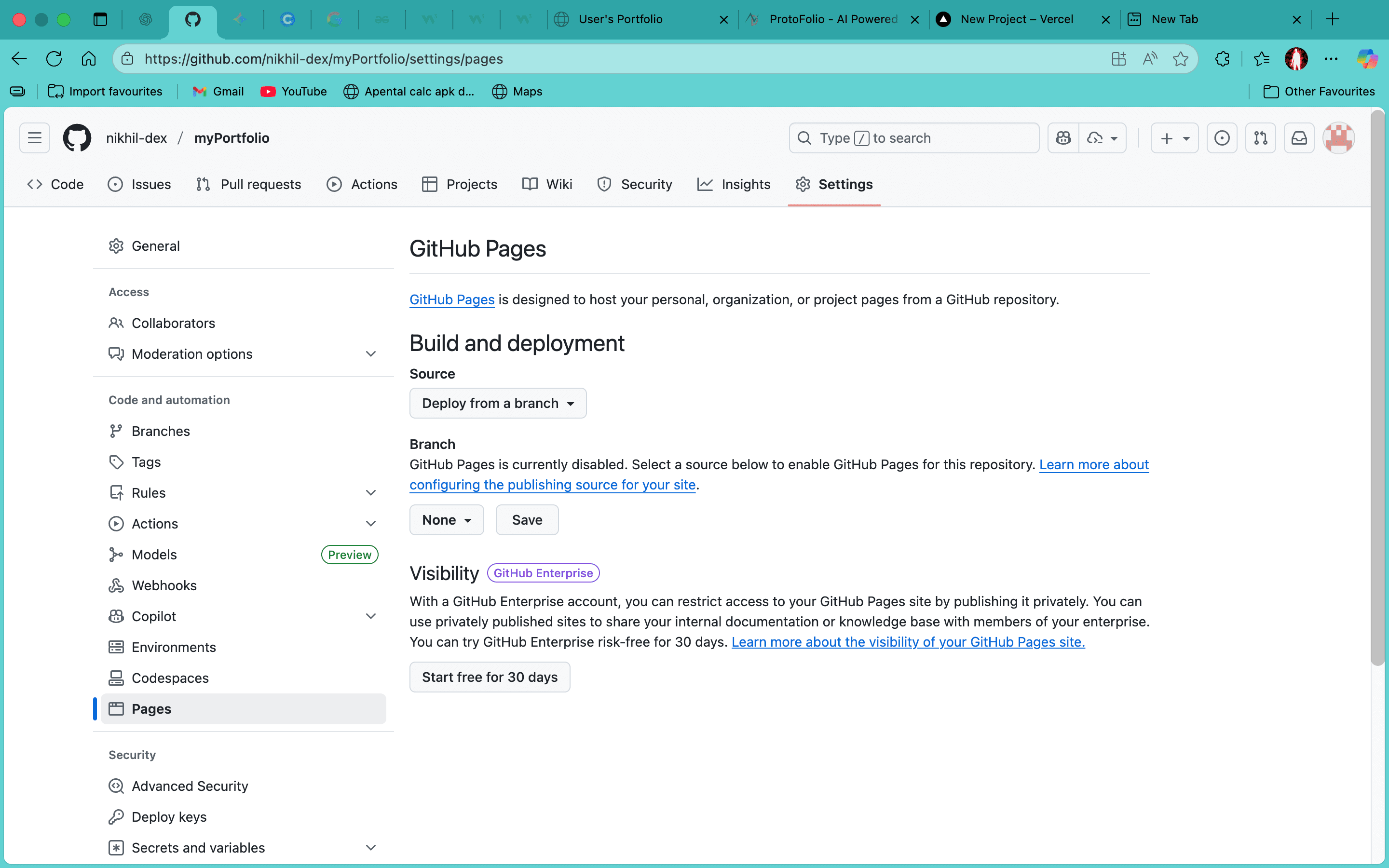
Task: Switch to the Projects tab
Action: (x=460, y=184)
